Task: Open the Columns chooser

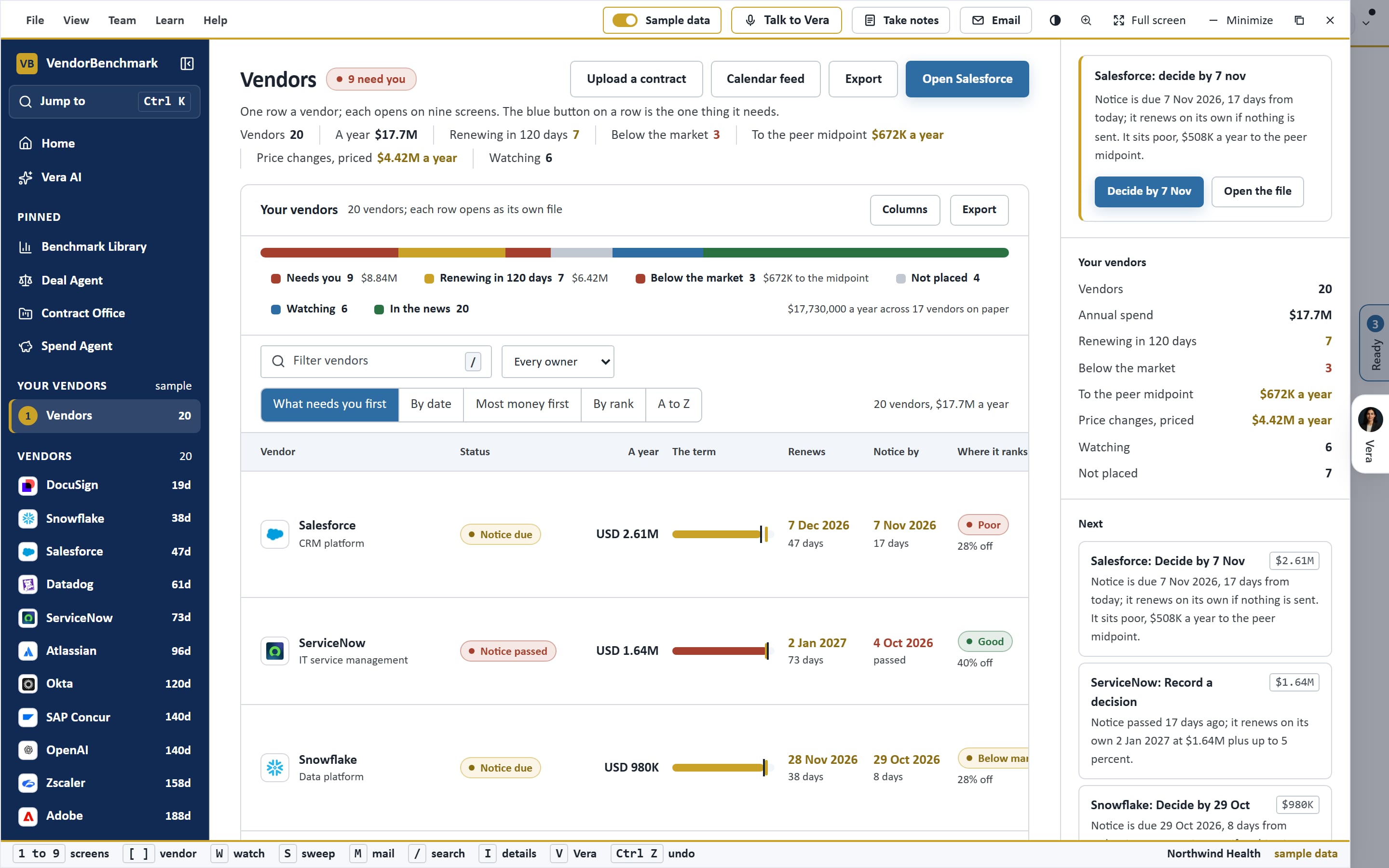Action: tap(905, 210)
